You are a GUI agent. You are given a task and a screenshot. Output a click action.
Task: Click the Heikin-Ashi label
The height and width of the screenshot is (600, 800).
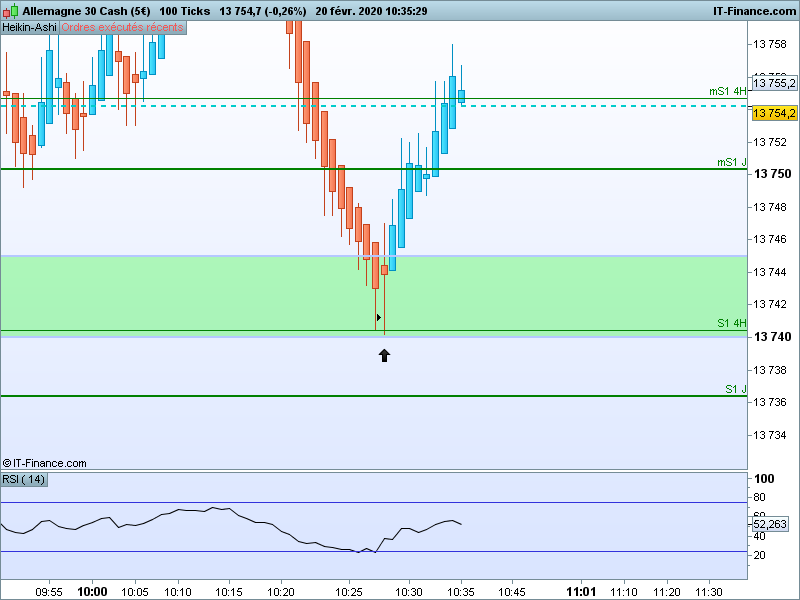(30, 27)
